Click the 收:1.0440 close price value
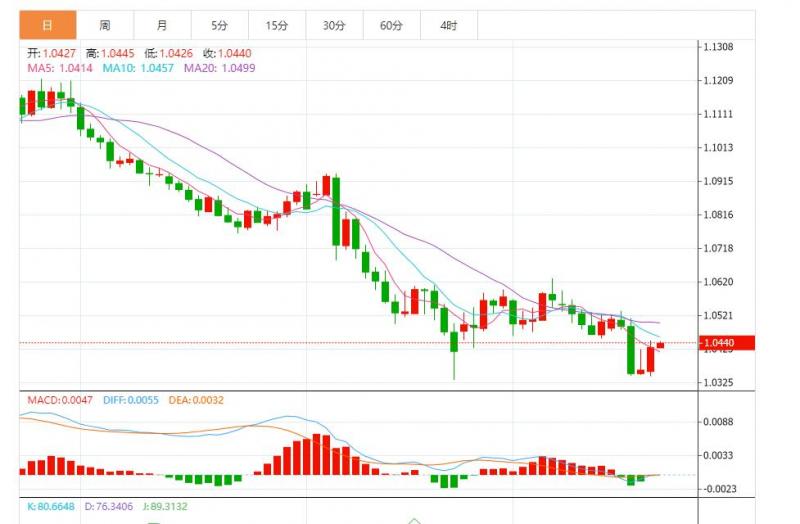Screen dimensions: 800x524 pos(228,53)
